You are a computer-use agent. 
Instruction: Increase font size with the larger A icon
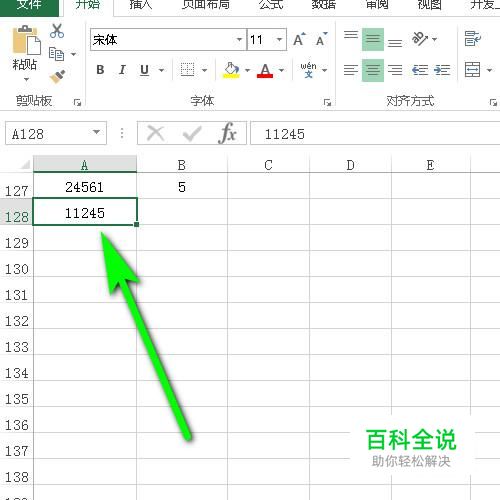299,39
